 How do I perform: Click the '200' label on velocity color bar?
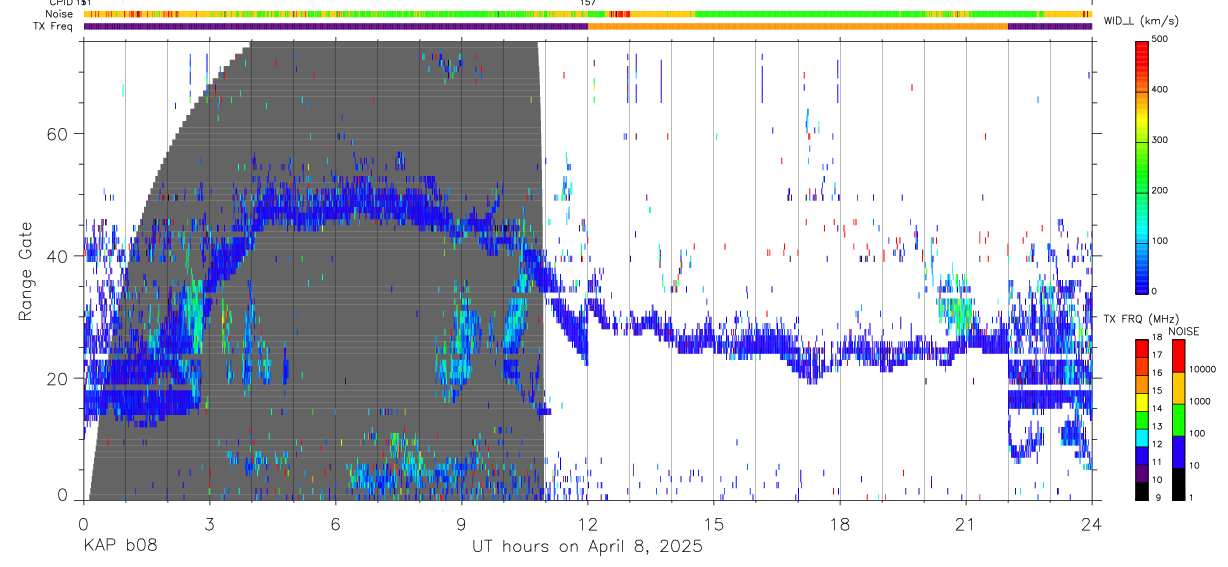(1161, 190)
